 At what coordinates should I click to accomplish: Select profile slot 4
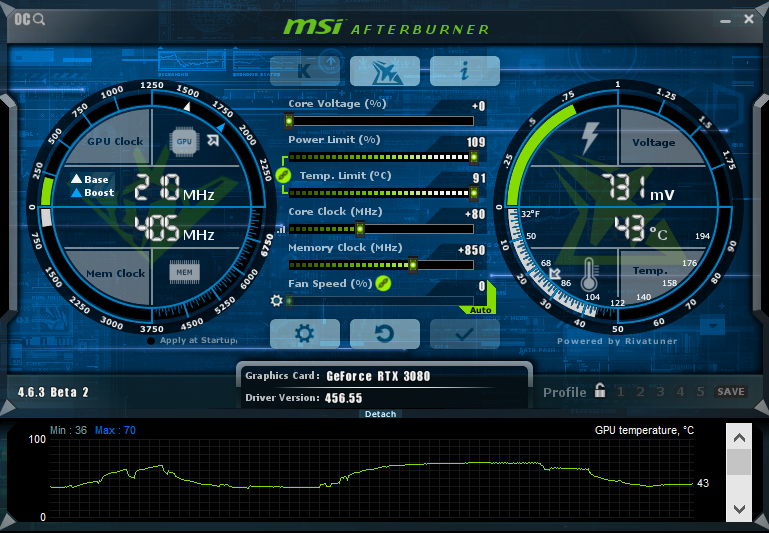point(680,392)
